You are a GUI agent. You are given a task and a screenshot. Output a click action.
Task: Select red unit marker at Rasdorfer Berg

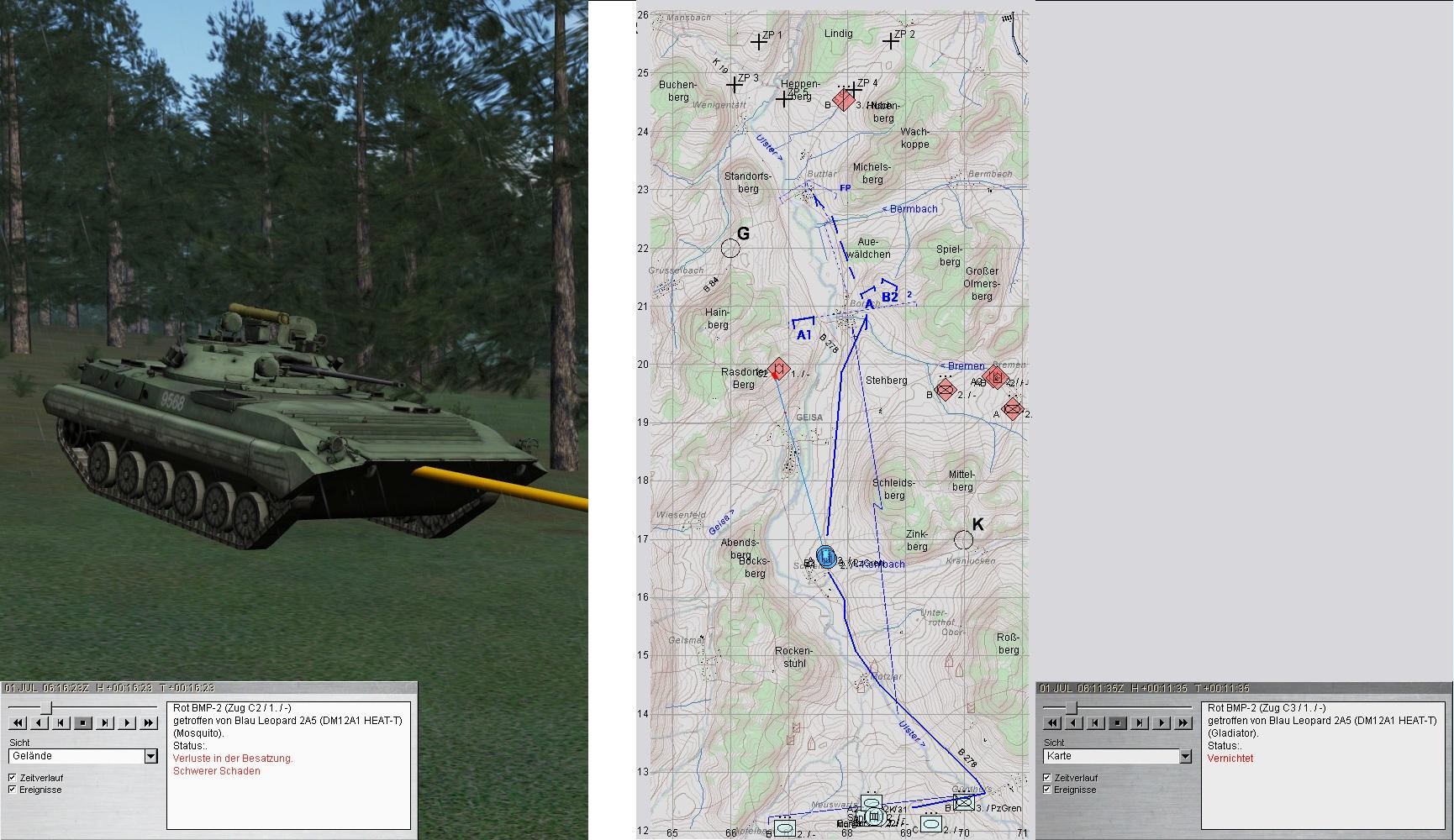778,369
